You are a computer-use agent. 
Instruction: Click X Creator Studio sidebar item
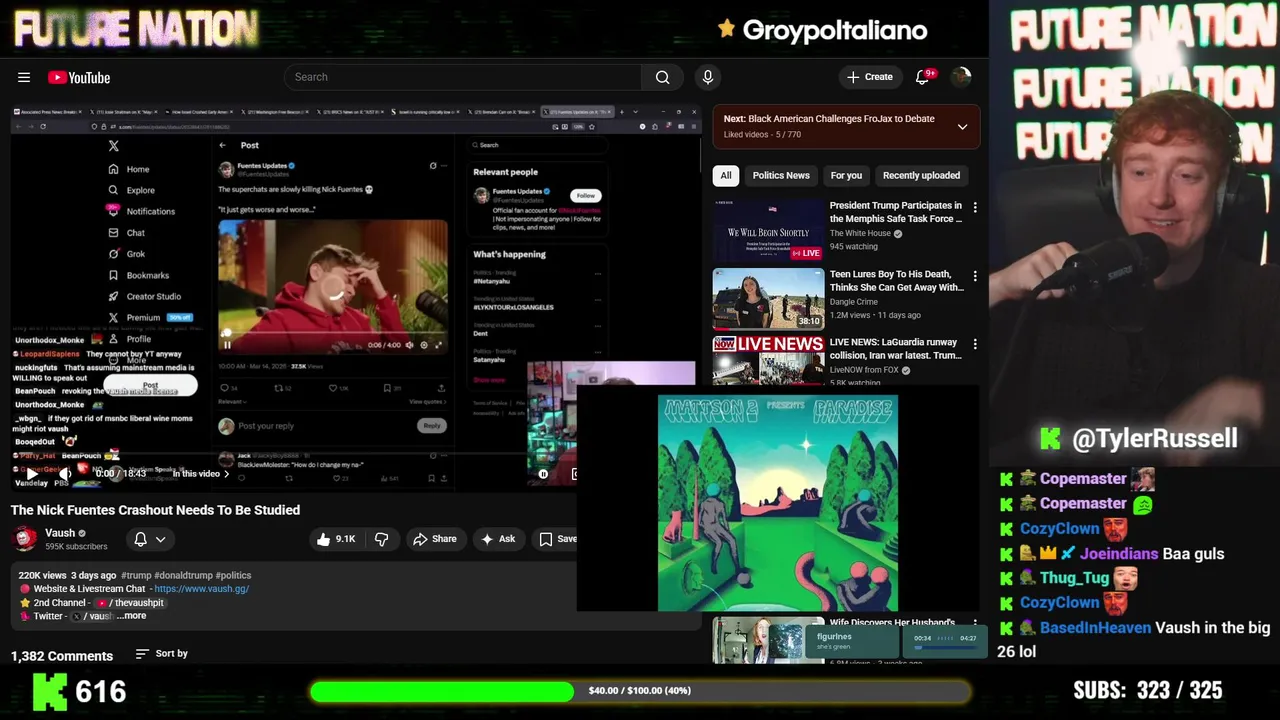(145, 296)
